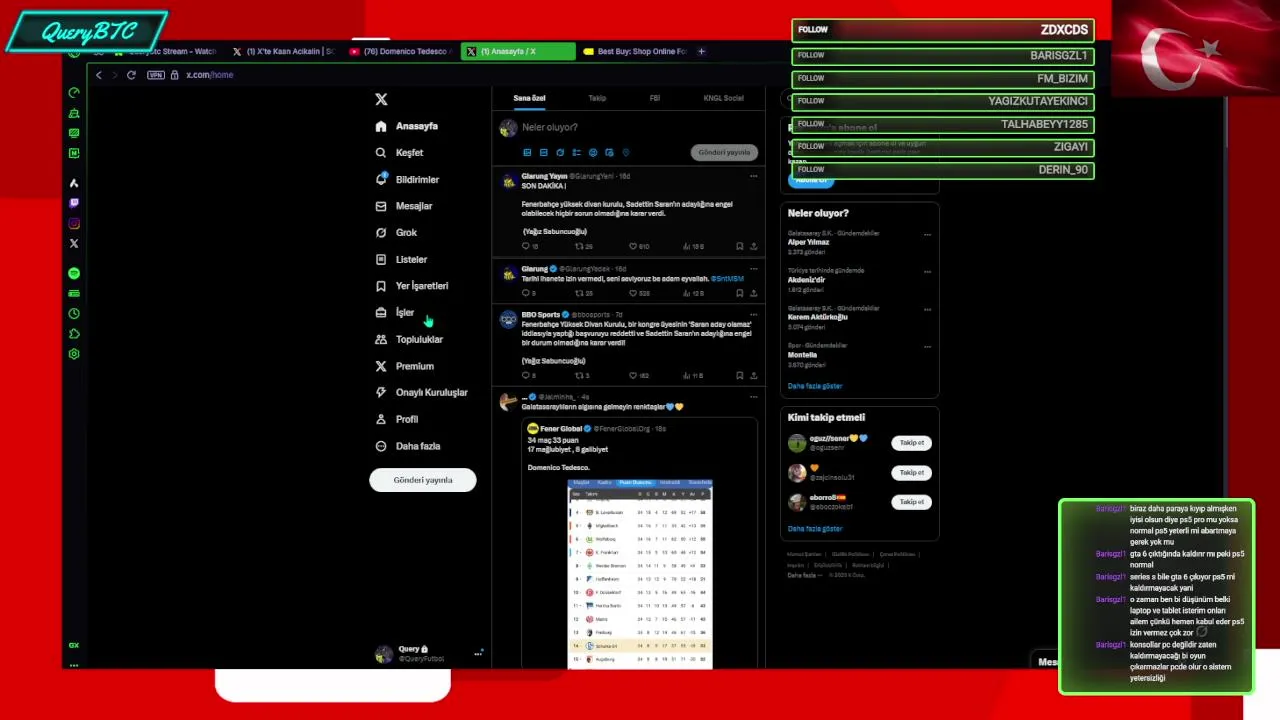Toggle the VPN badge in address bar

coord(156,75)
